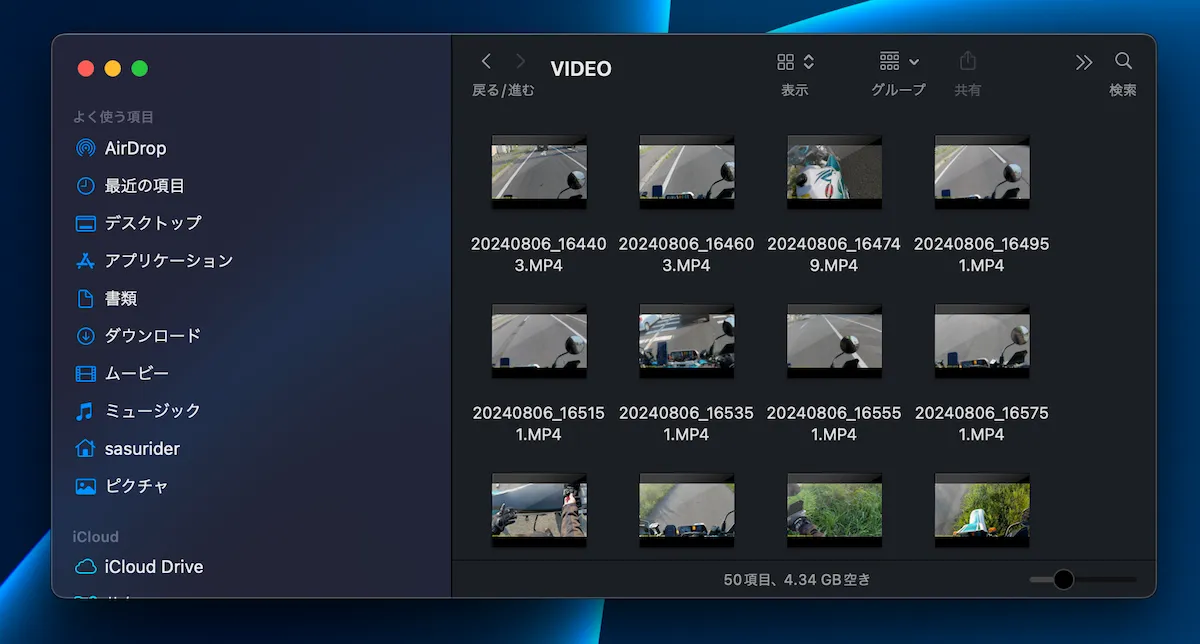Click file name 20240806_165351.MP4
The image size is (1200, 644).
click(687, 423)
